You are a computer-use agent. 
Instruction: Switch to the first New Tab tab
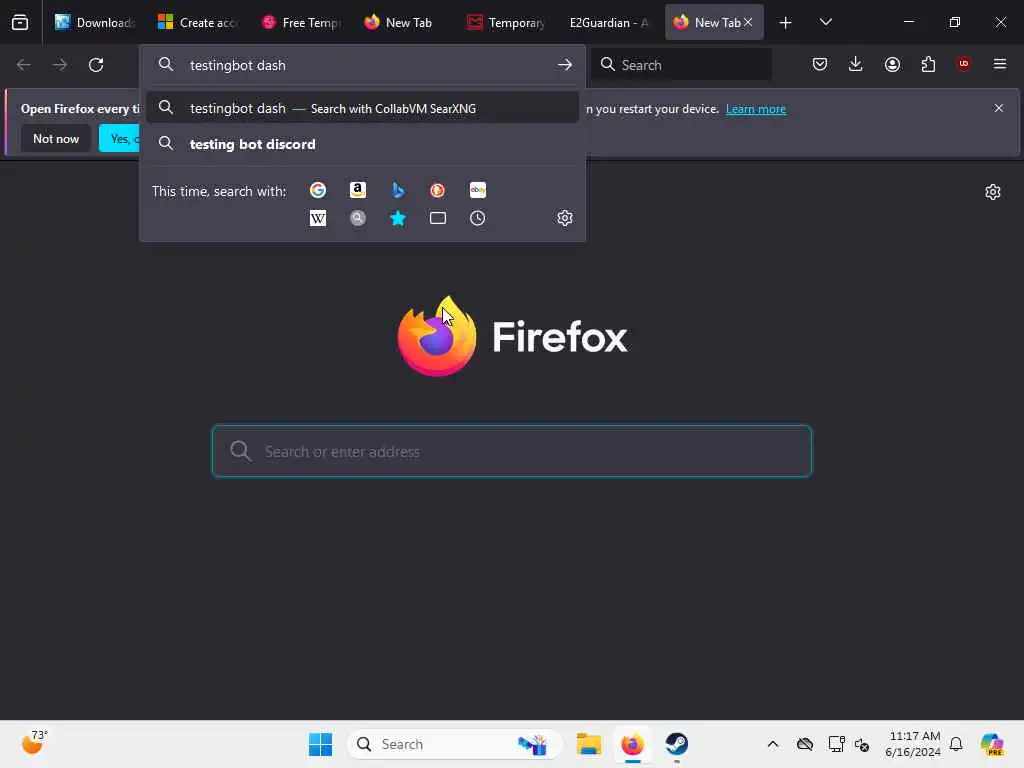pos(404,22)
